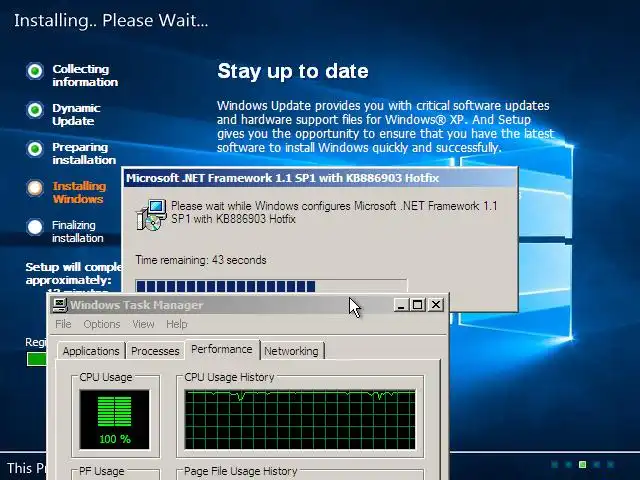640x480 pixels.
Task: Switch to the Applications tab
Action: [91, 351]
